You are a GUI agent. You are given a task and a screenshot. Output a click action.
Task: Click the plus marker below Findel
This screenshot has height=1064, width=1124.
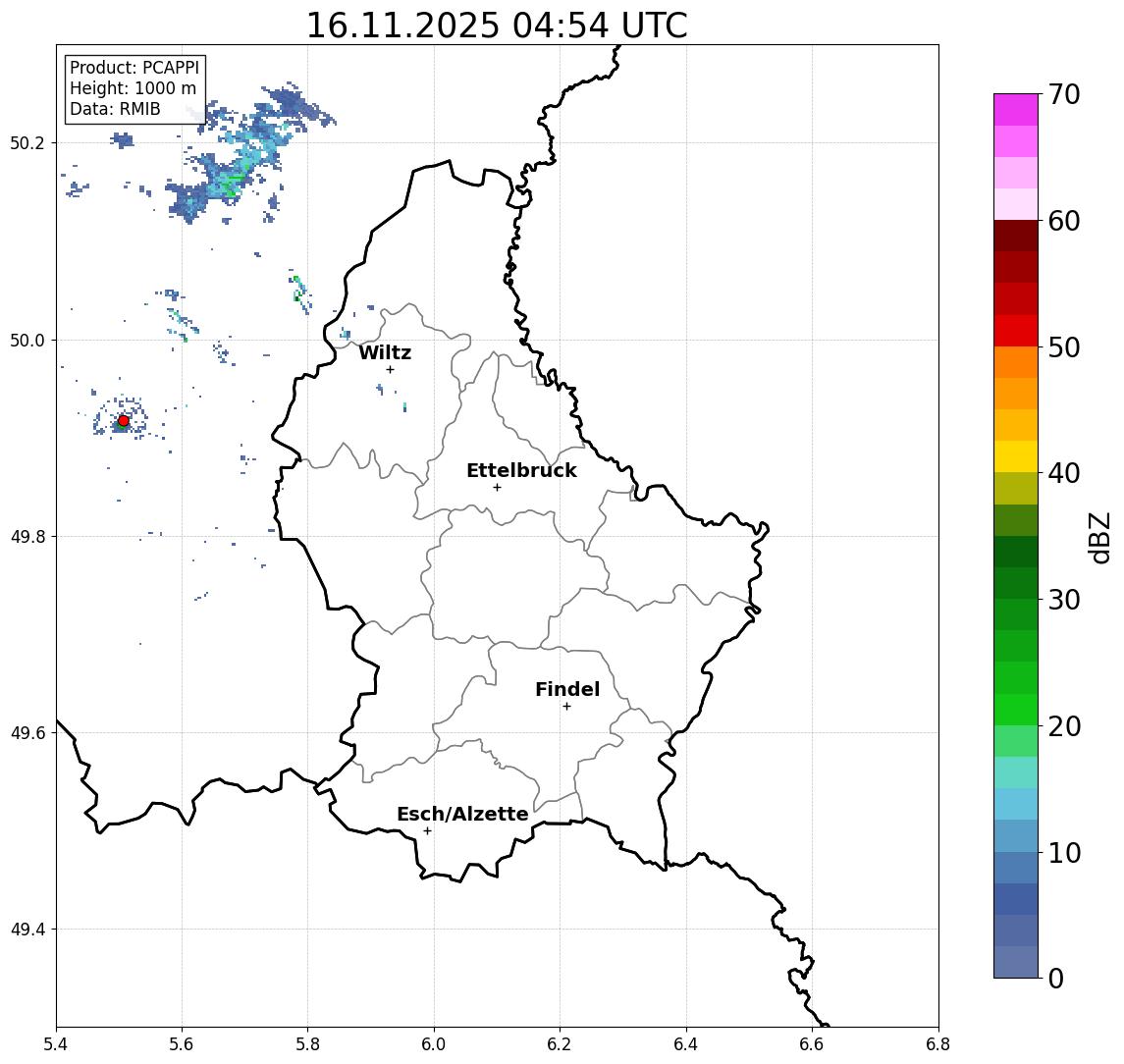(x=566, y=707)
